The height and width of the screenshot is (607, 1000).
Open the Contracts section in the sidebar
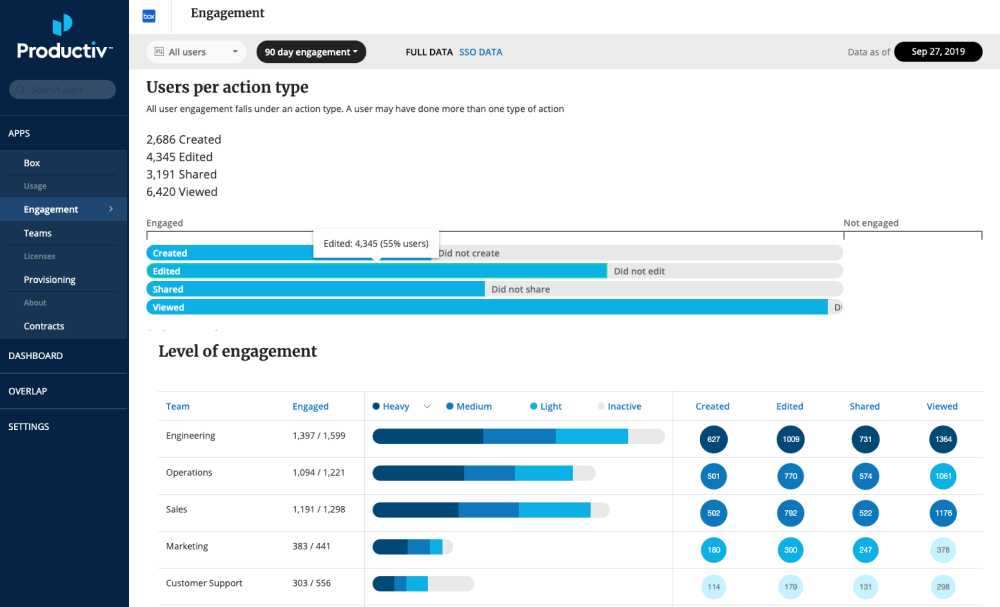(x=43, y=326)
